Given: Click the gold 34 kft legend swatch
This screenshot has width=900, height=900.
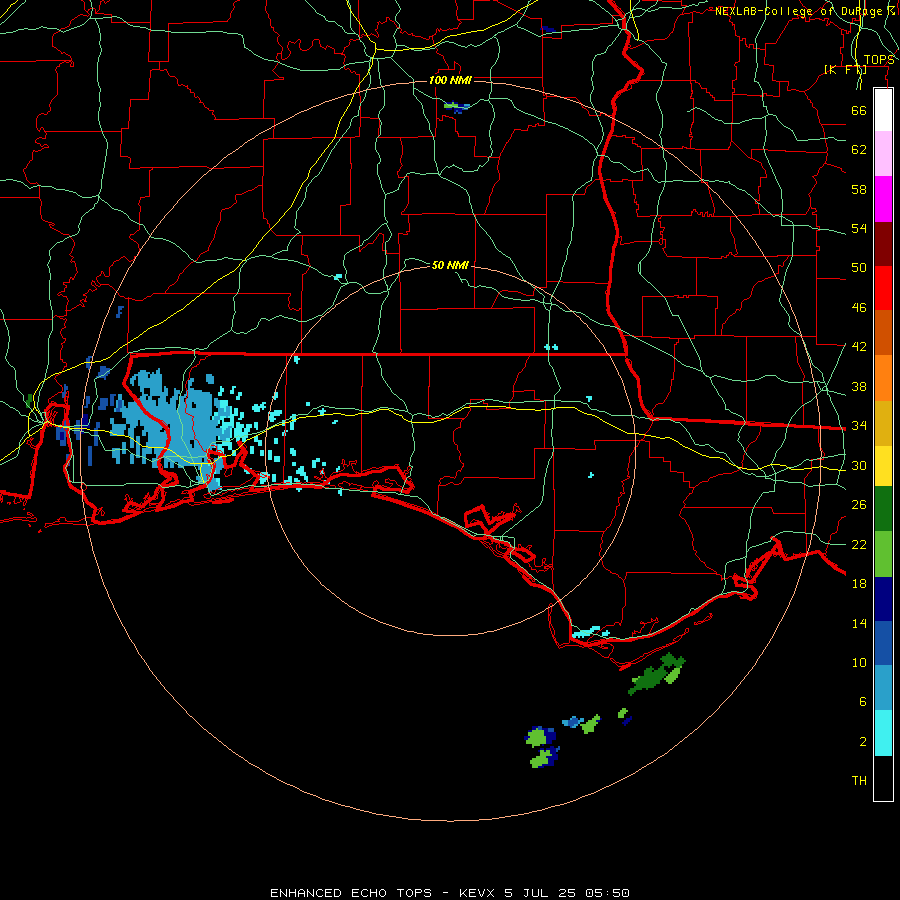Looking at the screenshot, I should pos(883,423).
